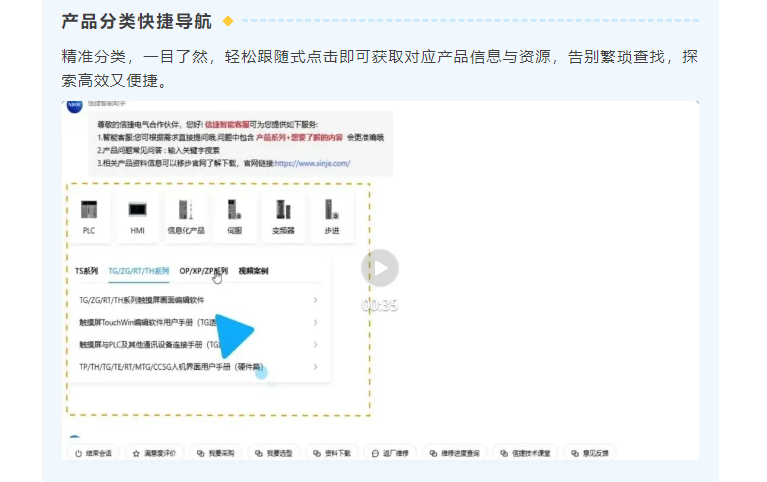Open the 触摸屏与PLC及其他通讯设备连接手册 item

143,345
